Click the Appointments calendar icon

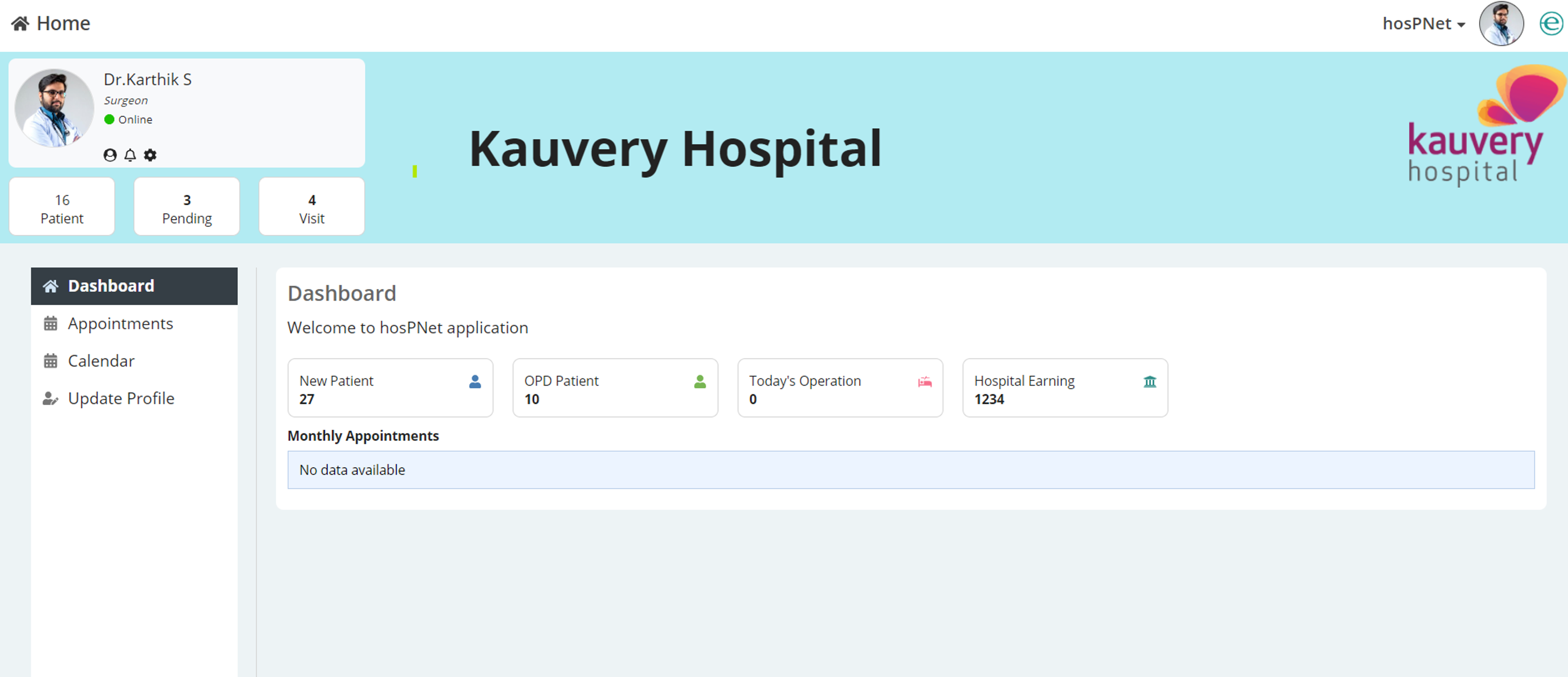(x=51, y=324)
